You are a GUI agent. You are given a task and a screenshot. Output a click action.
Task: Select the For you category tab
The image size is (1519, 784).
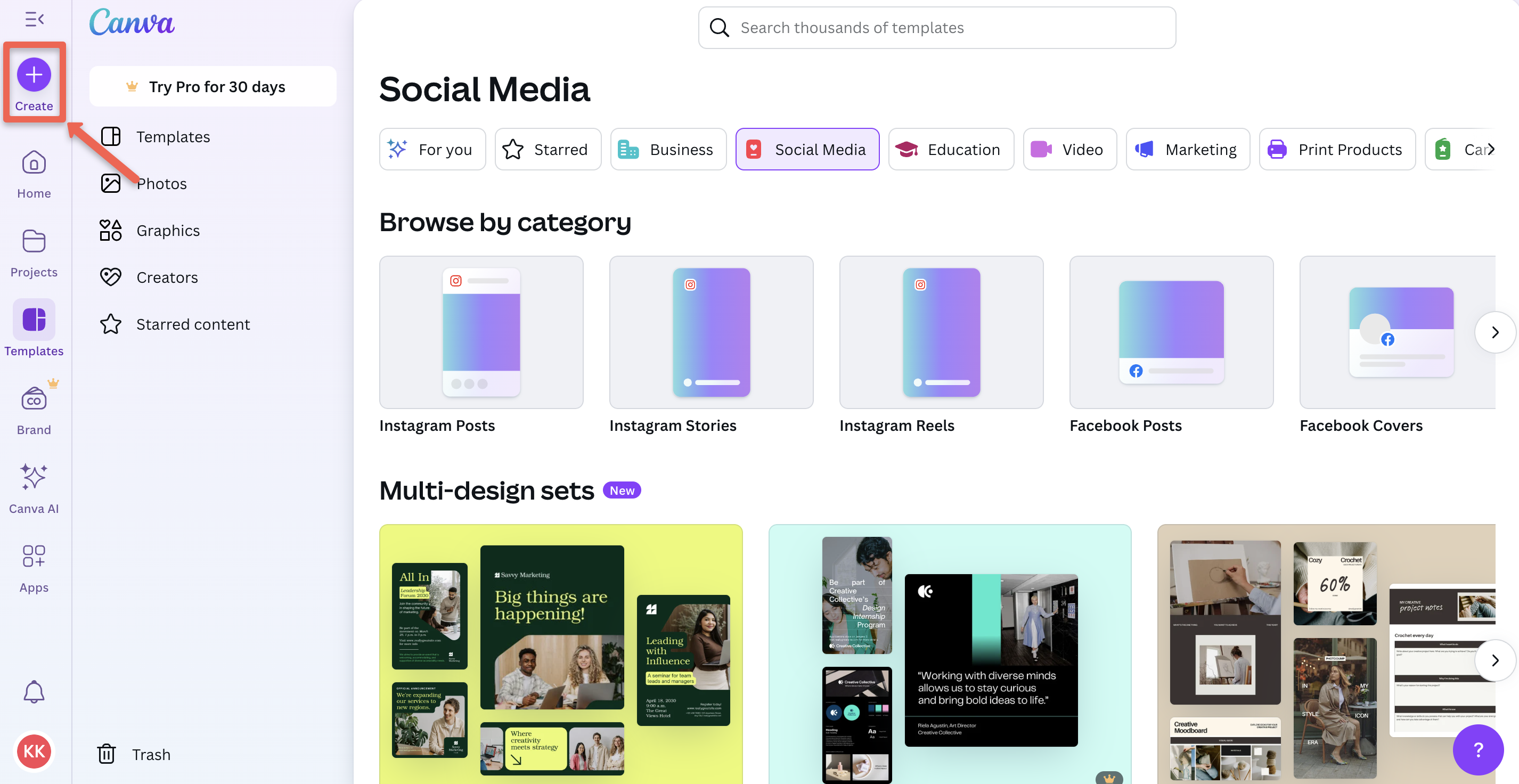pos(432,149)
